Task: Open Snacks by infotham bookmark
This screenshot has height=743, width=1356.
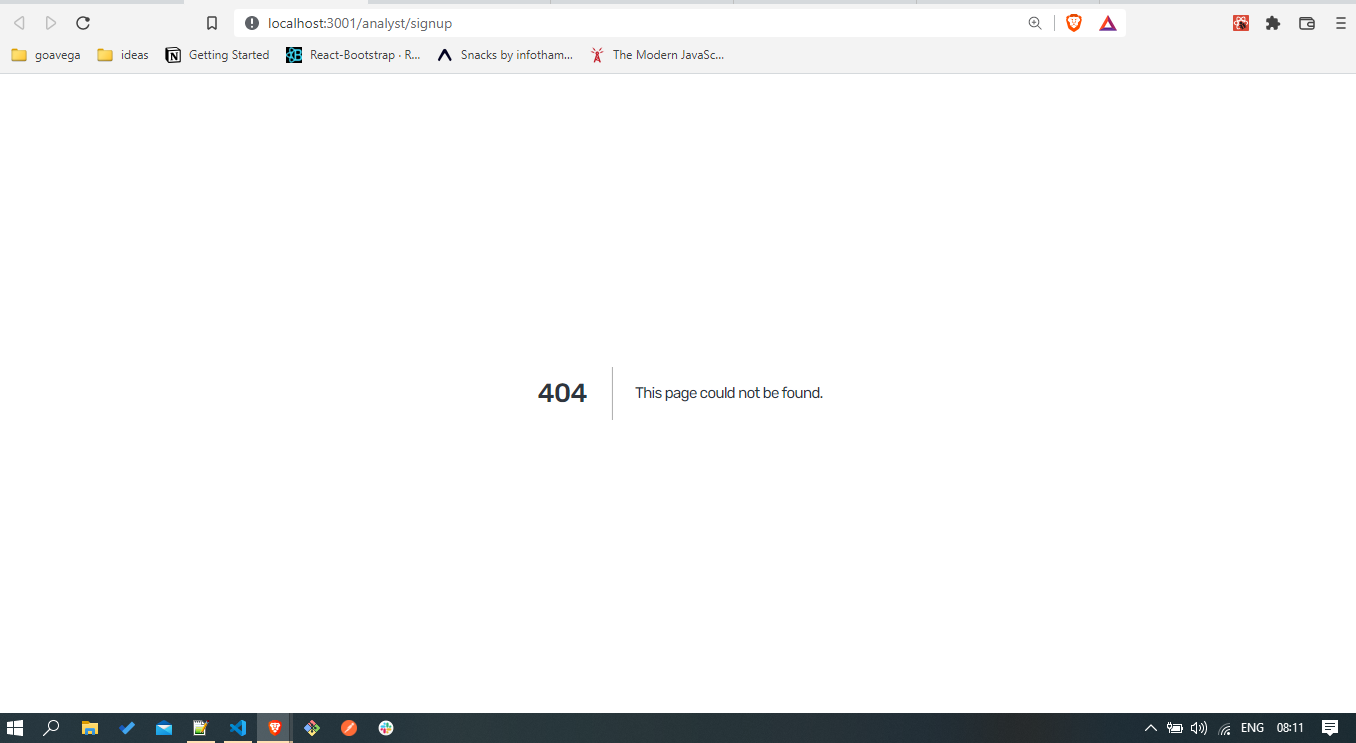Action: (x=505, y=55)
